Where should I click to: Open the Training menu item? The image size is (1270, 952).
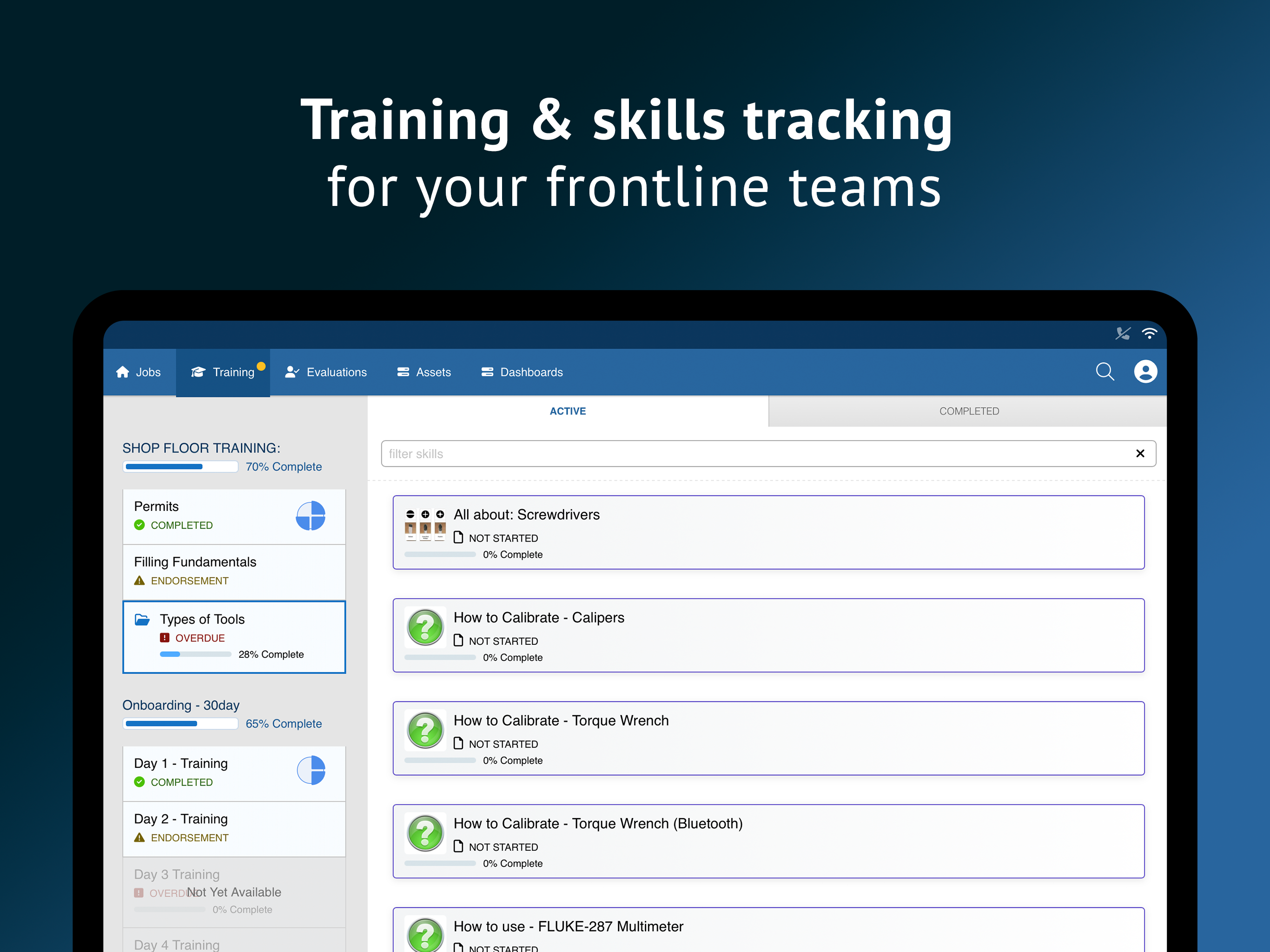[223, 372]
